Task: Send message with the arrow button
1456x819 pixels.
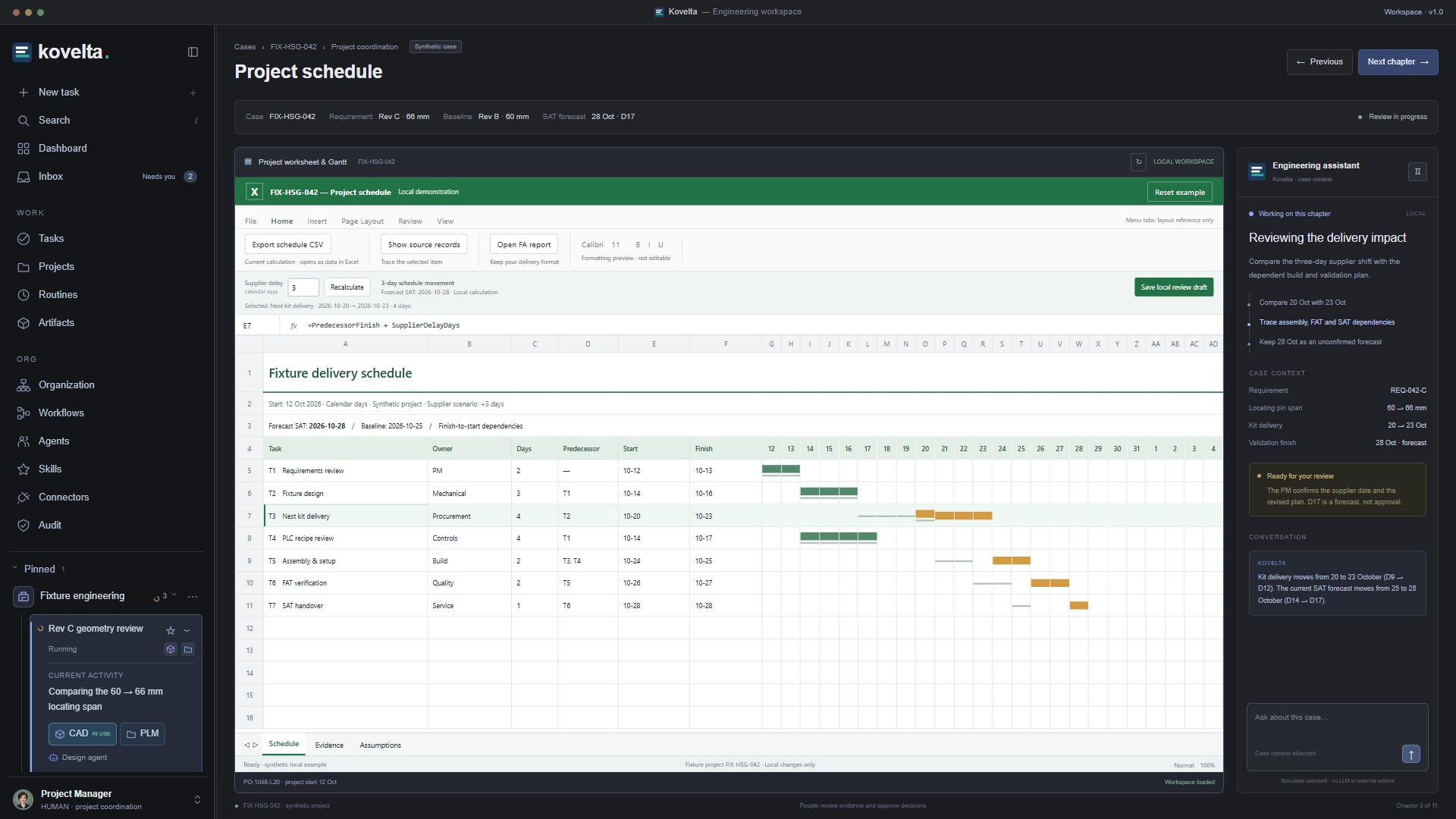Action: pos(1410,754)
